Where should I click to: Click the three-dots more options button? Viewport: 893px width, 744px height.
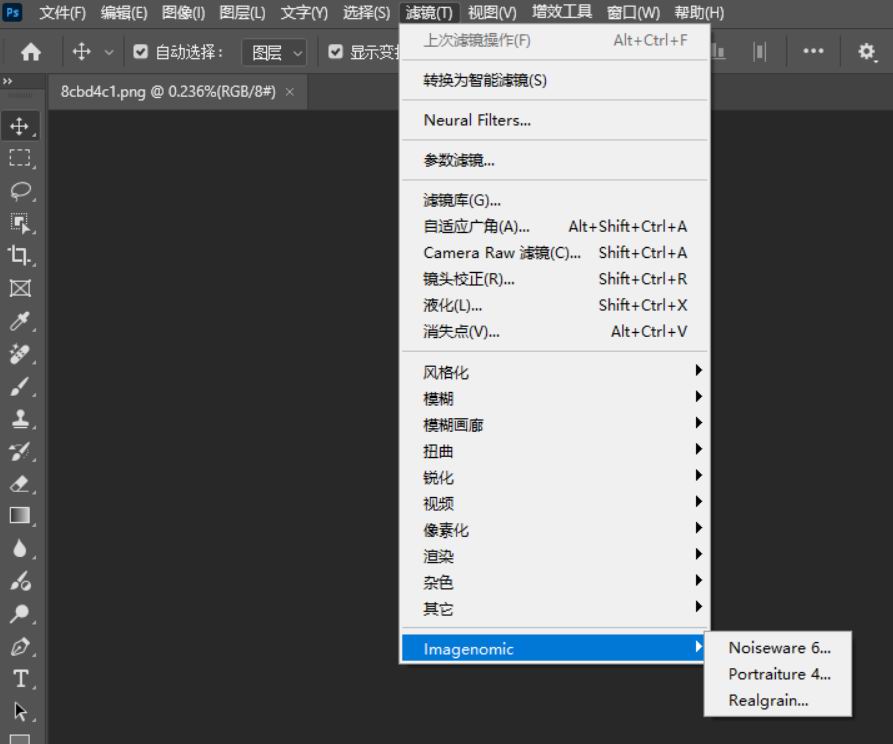click(813, 52)
